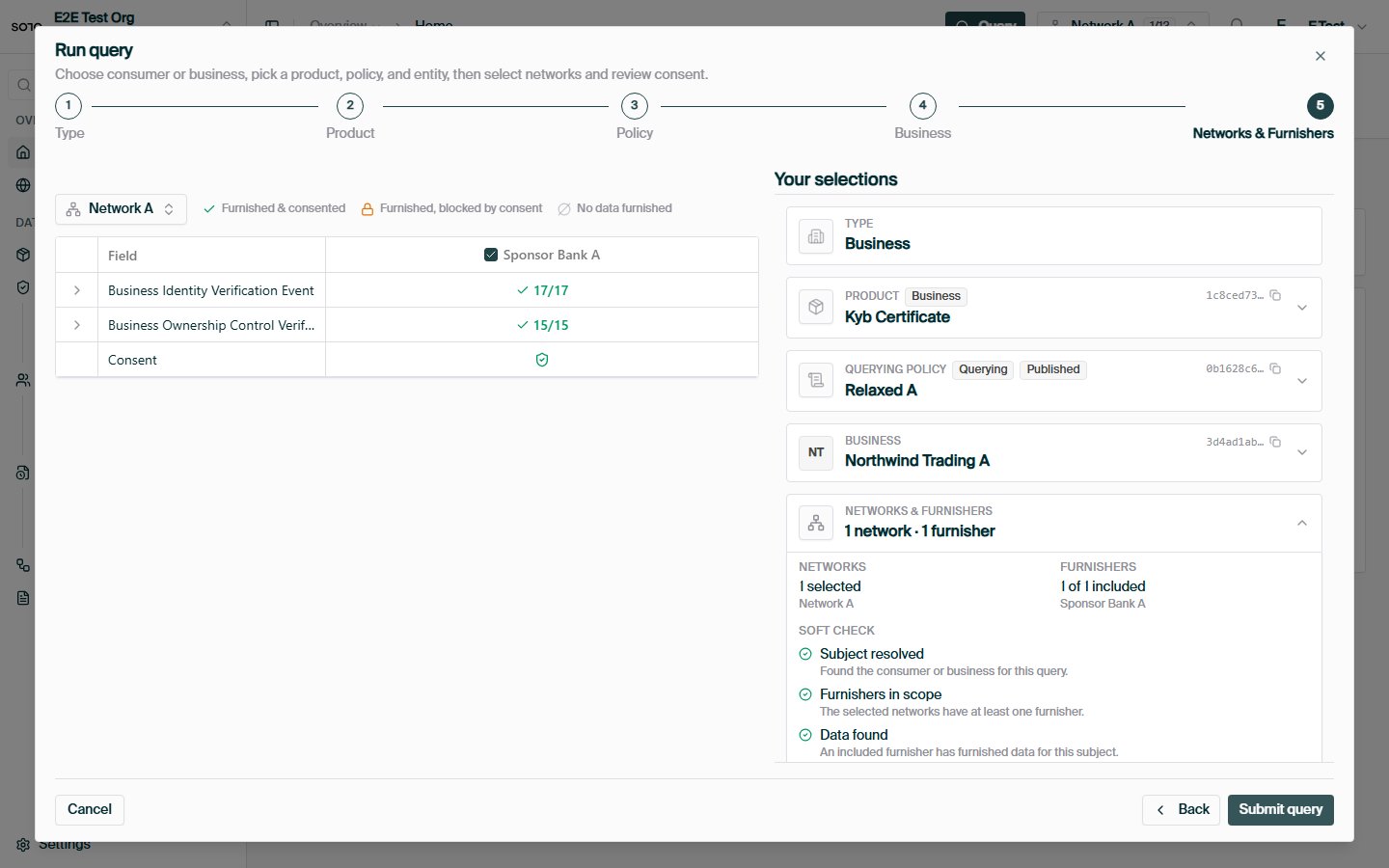Open the sidebar icon above document icon
The width and height of the screenshot is (1389, 868).
(x=23, y=565)
